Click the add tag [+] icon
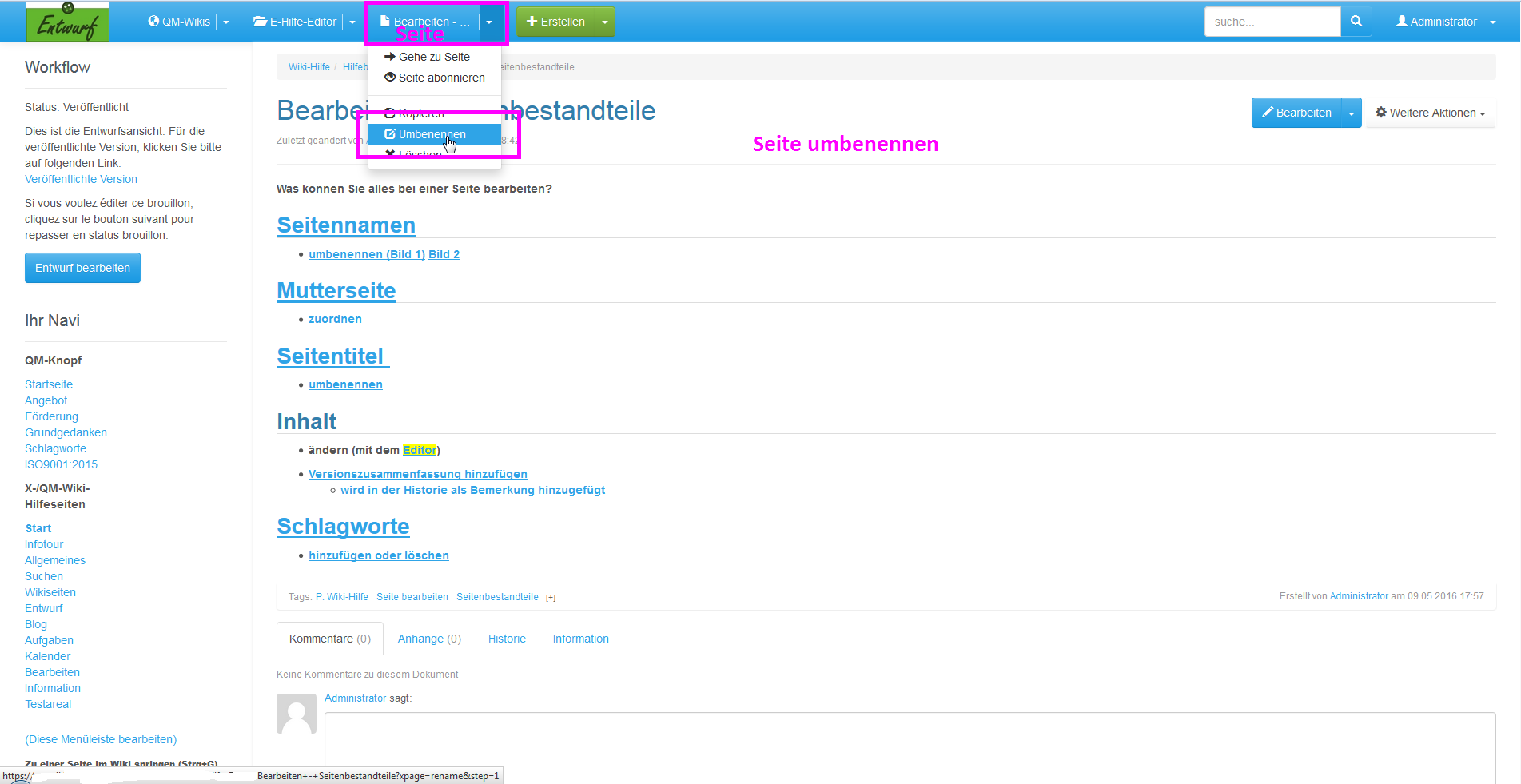1521x784 pixels. [x=551, y=598]
